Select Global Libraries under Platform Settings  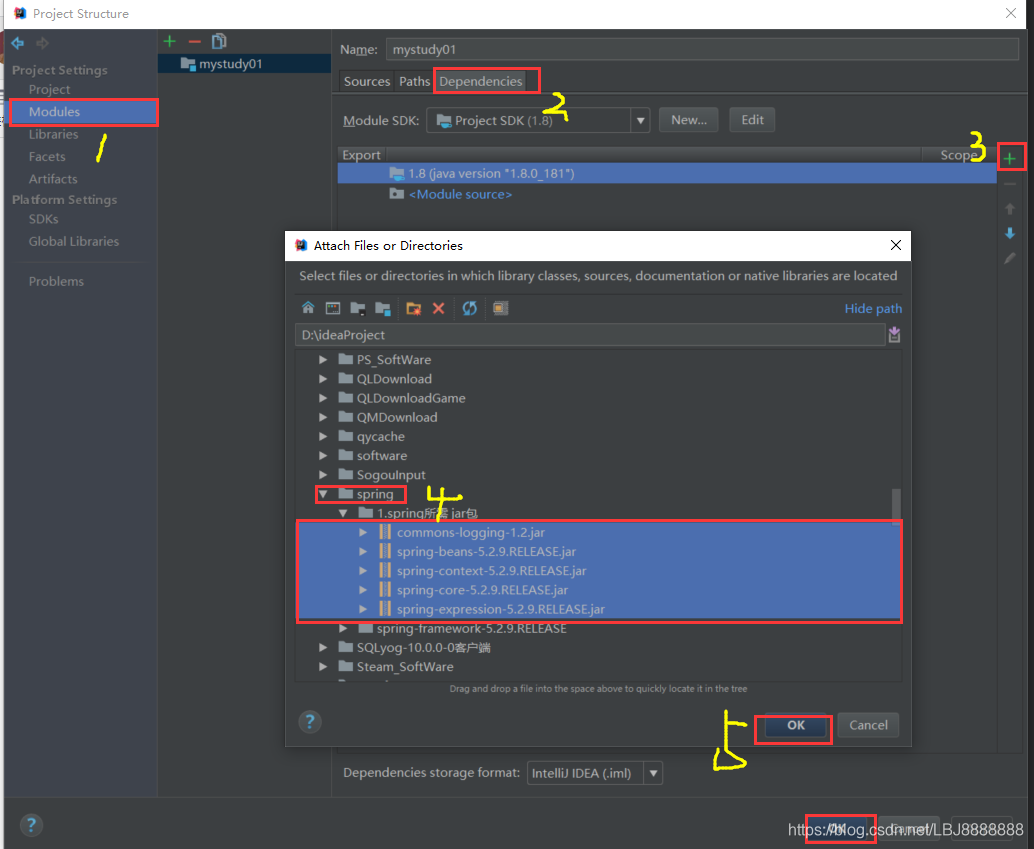[74, 241]
